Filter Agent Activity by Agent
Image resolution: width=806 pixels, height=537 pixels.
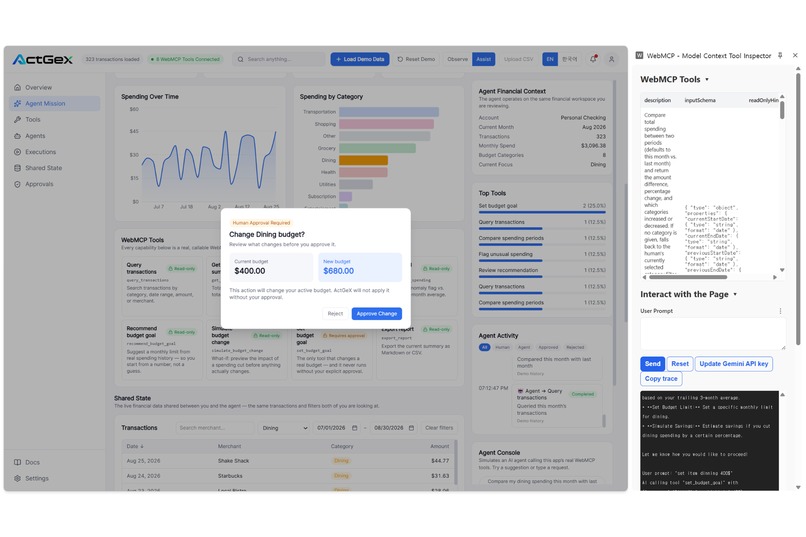[524, 347]
